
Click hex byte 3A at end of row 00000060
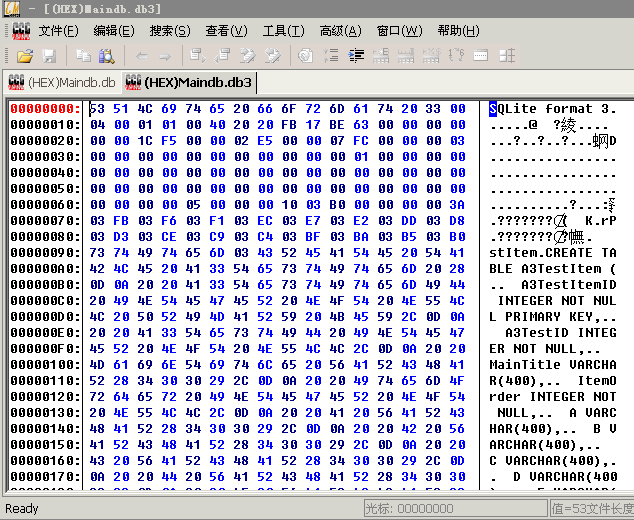point(457,205)
